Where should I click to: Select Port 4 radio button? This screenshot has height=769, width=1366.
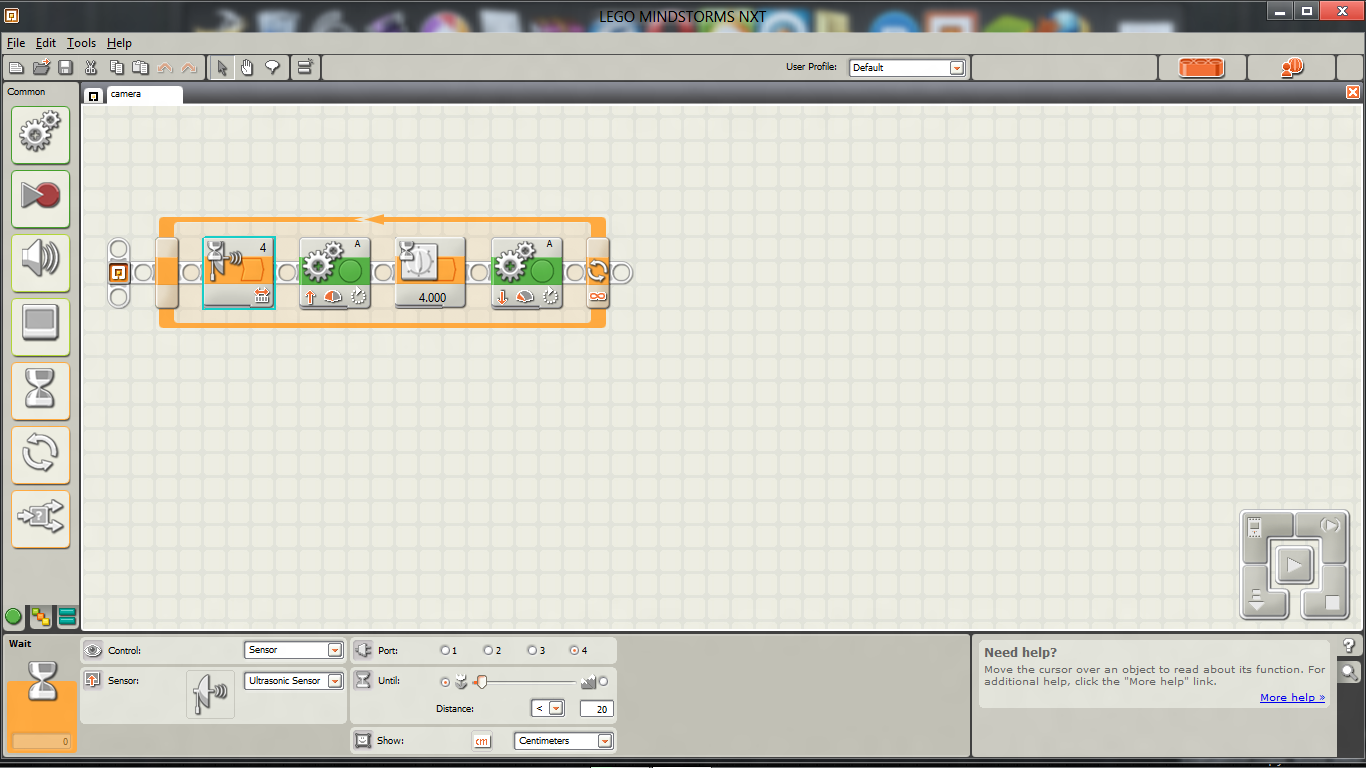[575, 650]
